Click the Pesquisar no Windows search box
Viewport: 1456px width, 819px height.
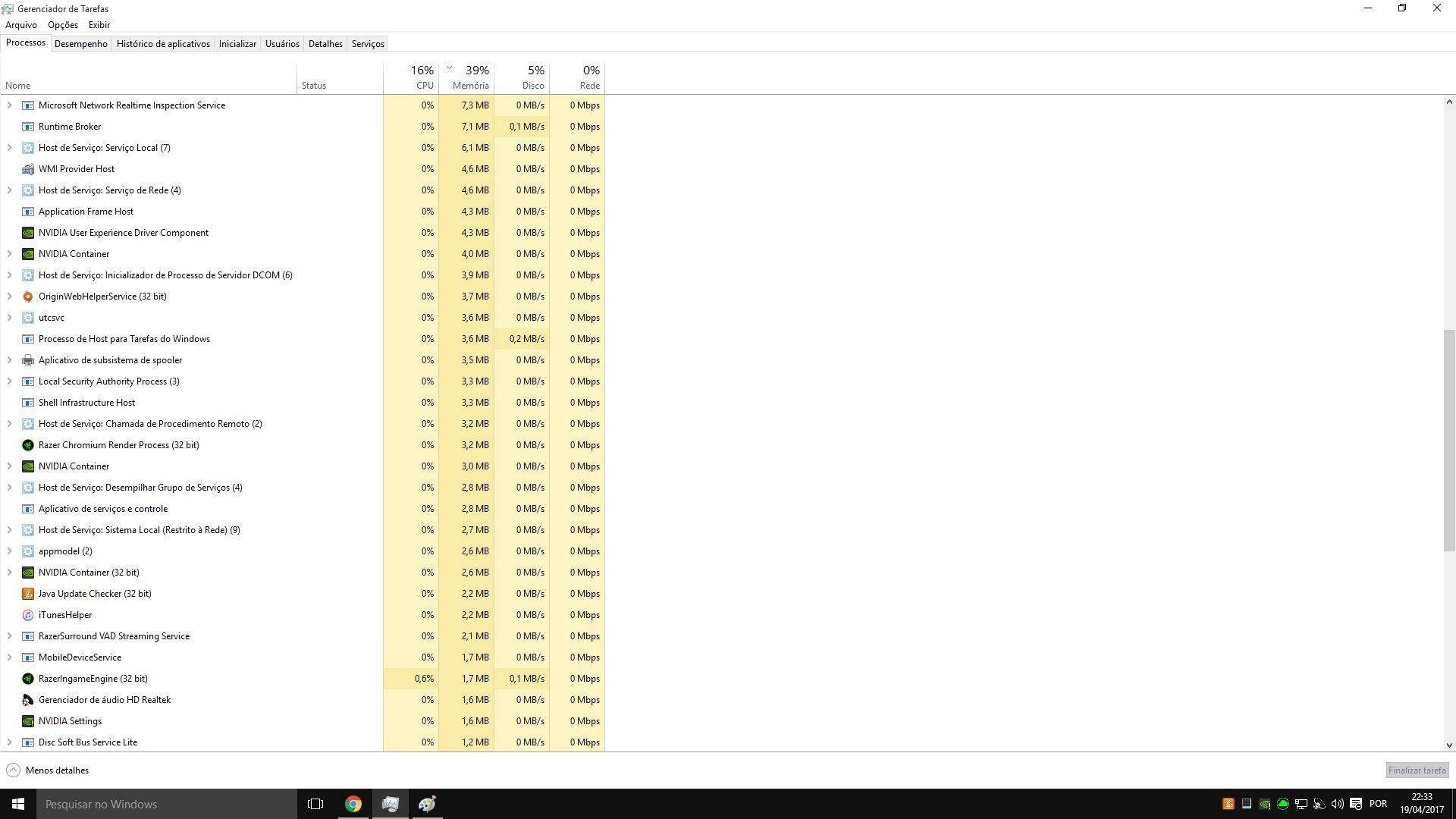tap(167, 804)
